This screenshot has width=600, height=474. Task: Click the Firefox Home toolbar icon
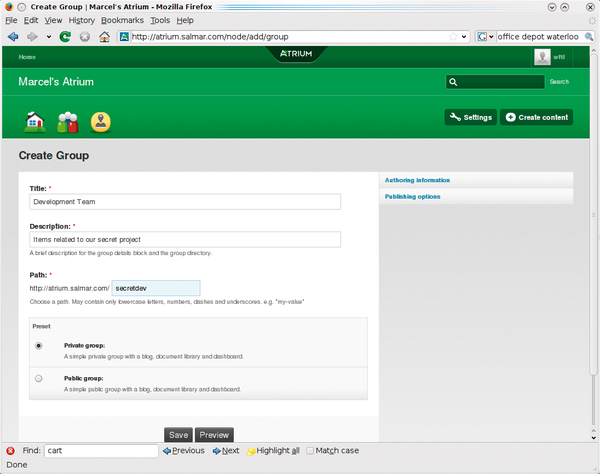[x=104, y=37]
